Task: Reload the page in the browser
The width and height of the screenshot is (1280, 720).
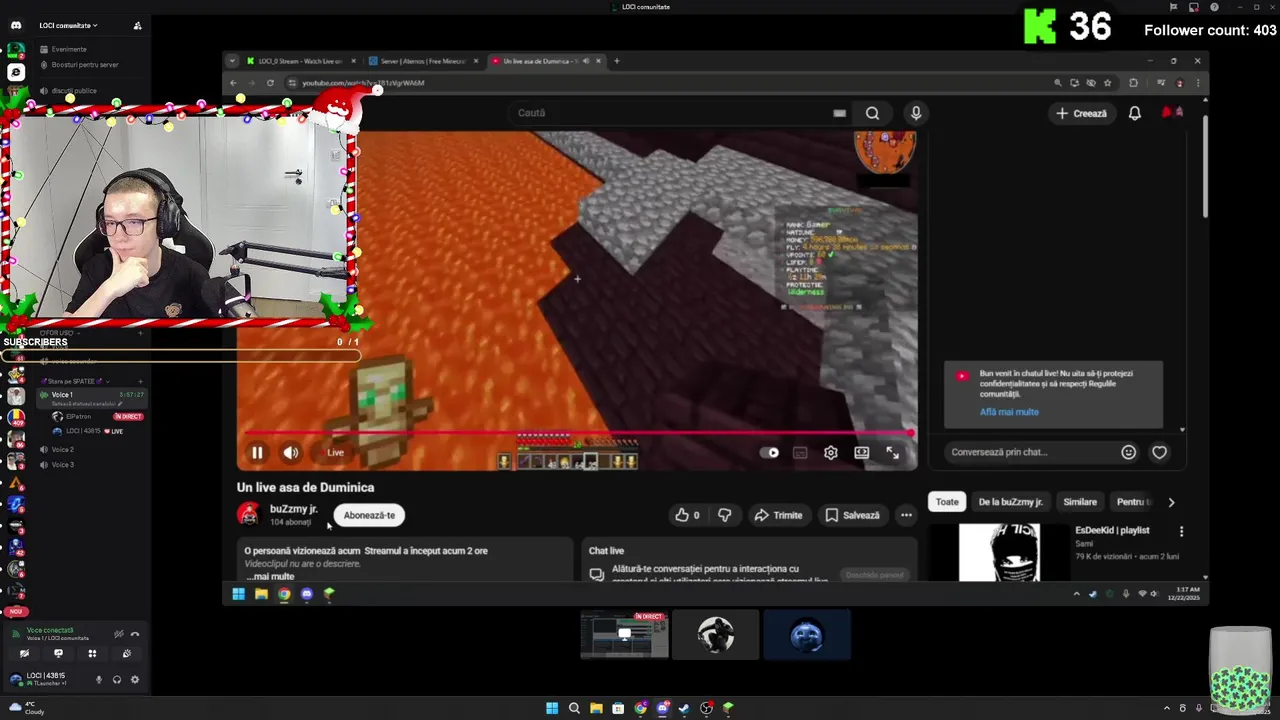Action: pyautogui.click(x=270, y=83)
